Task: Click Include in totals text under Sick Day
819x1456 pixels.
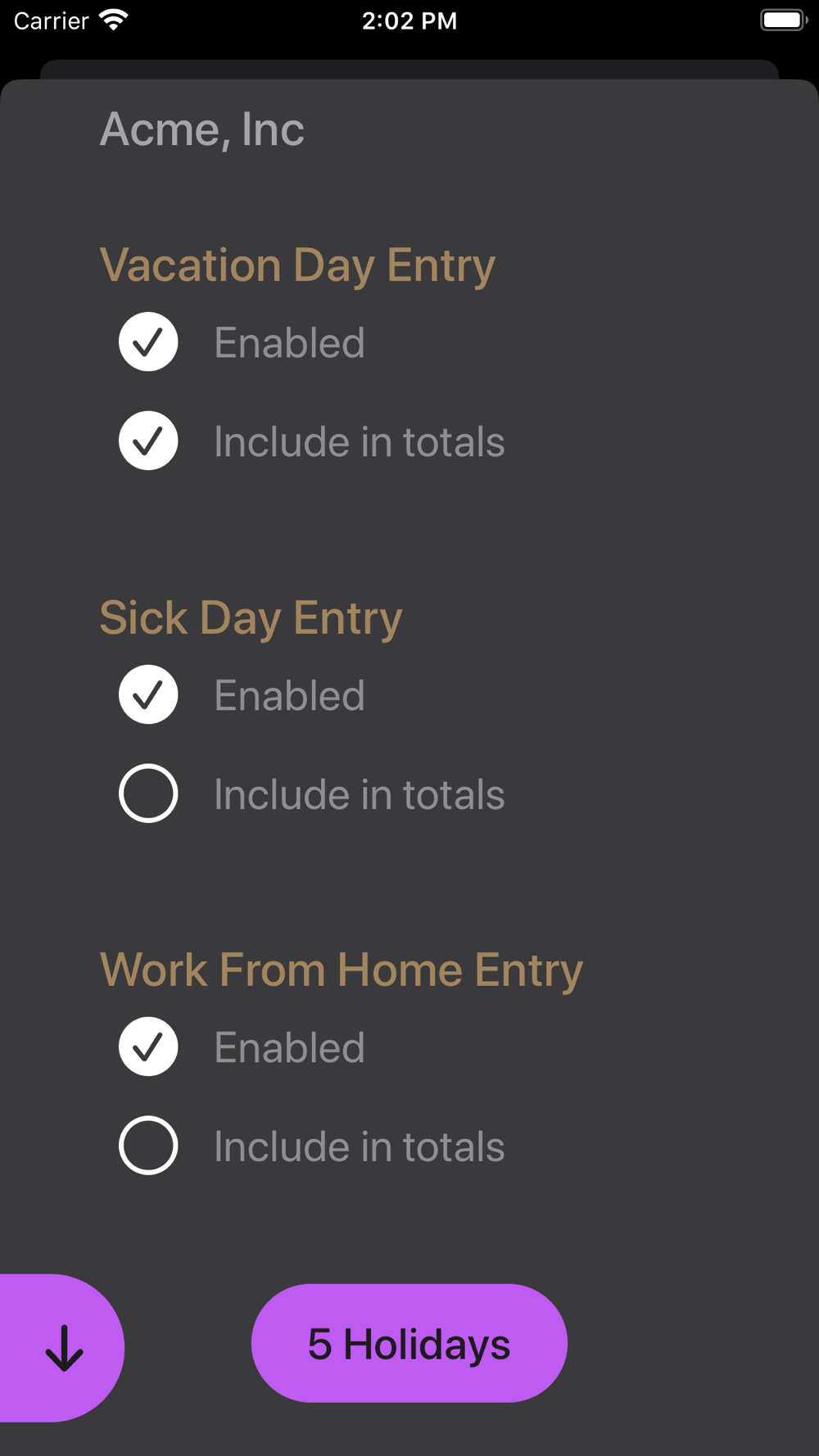Action: coord(360,794)
